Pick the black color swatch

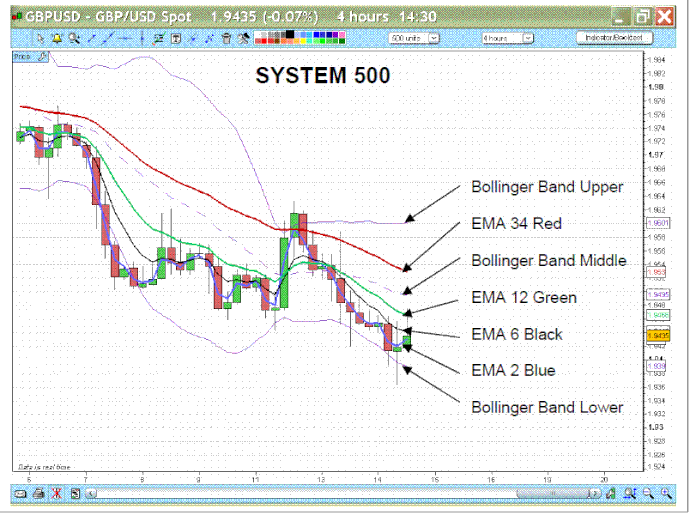[290, 34]
